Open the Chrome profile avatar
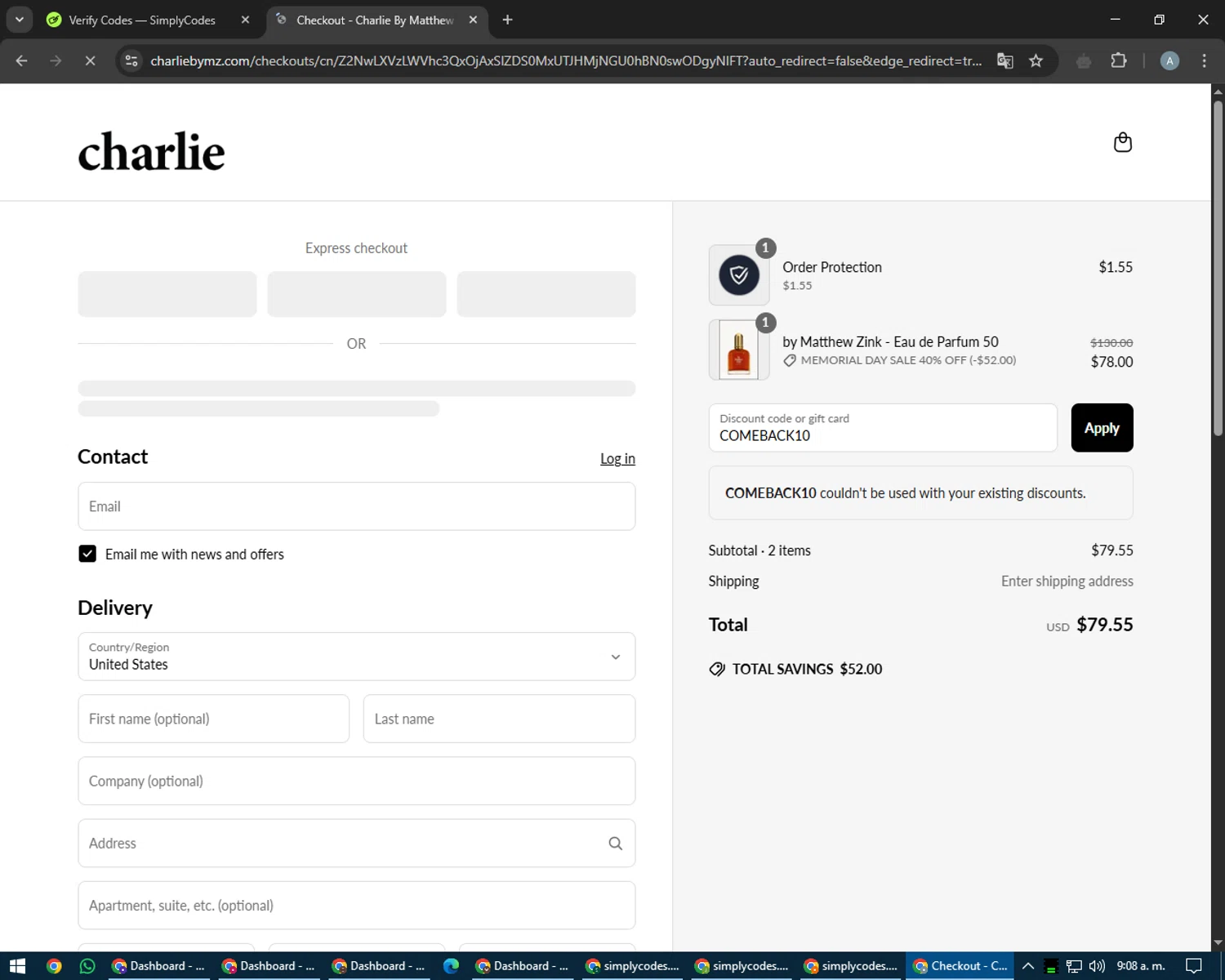Image resolution: width=1225 pixels, height=980 pixels. click(x=1169, y=60)
